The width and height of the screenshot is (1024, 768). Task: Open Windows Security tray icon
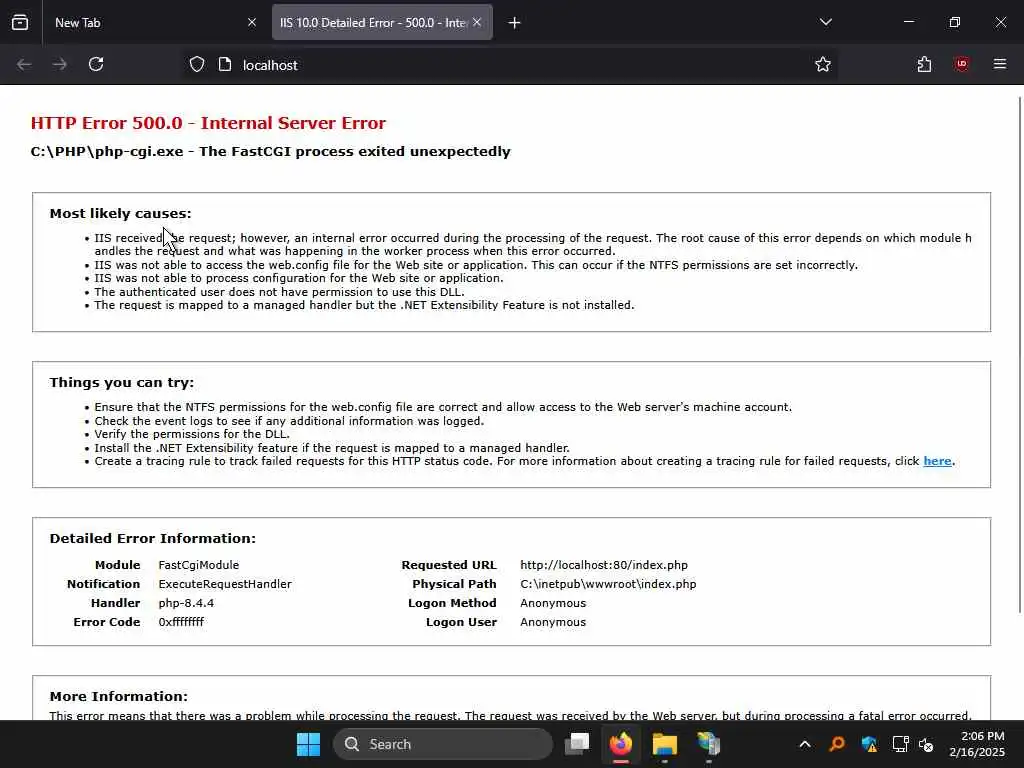(869, 744)
